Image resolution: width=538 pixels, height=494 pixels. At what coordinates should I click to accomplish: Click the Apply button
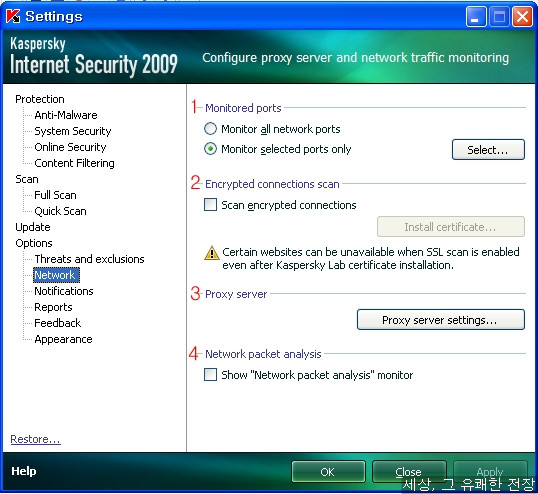[x=490, y=472]
